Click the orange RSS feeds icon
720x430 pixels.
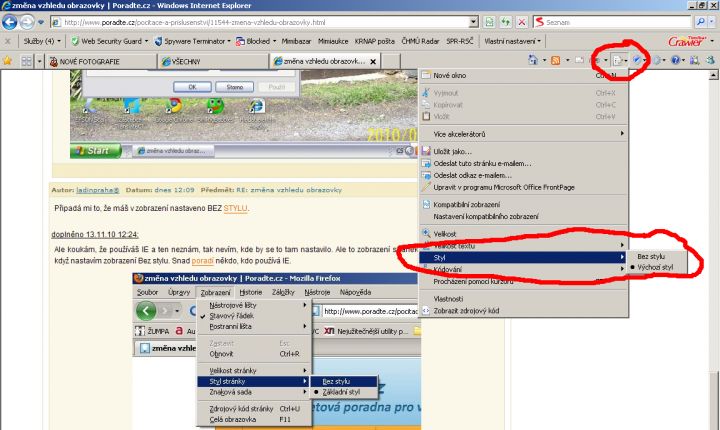(x=556, y=60)
